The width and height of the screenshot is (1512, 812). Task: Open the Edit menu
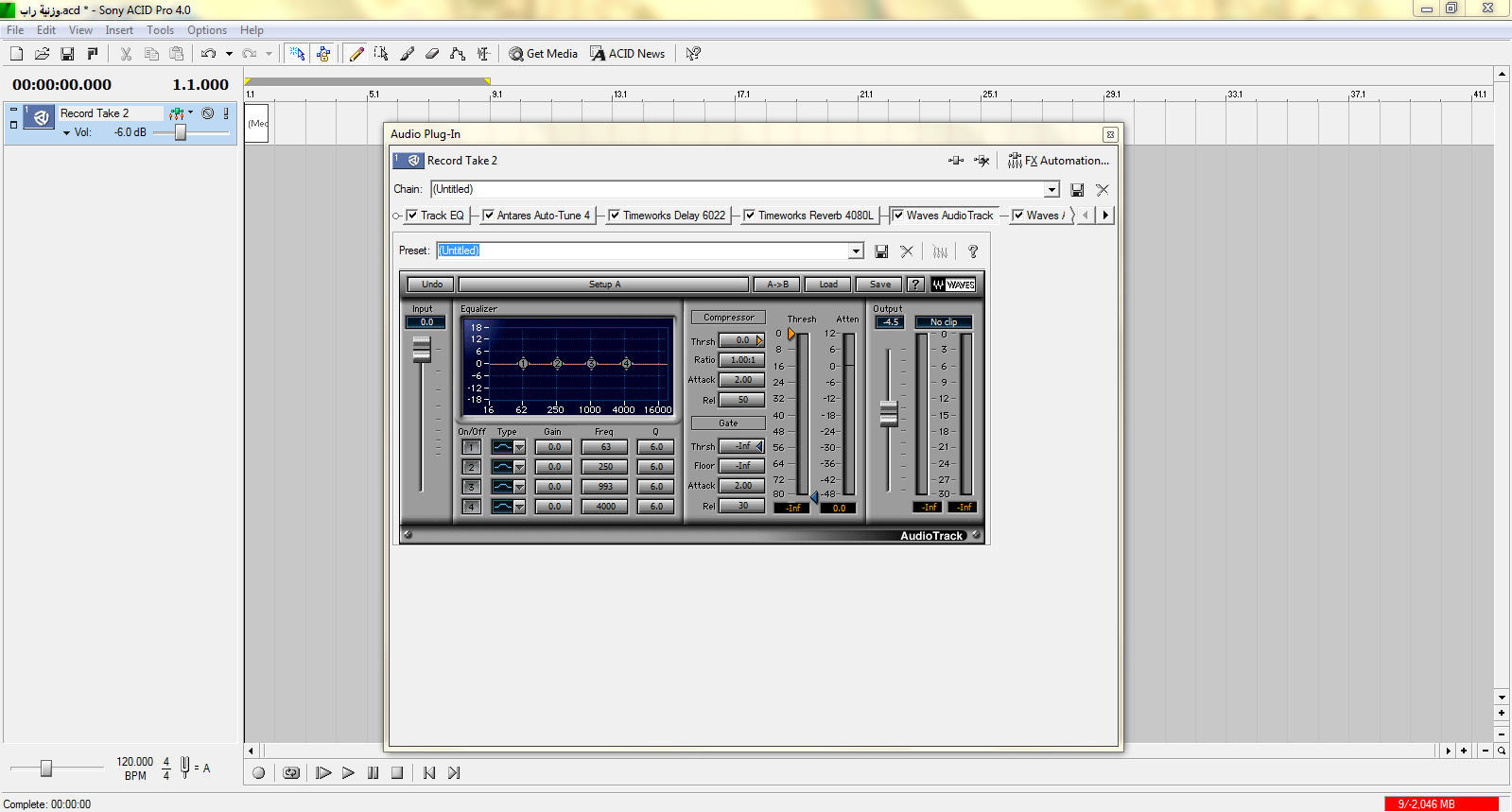(46, 30)
